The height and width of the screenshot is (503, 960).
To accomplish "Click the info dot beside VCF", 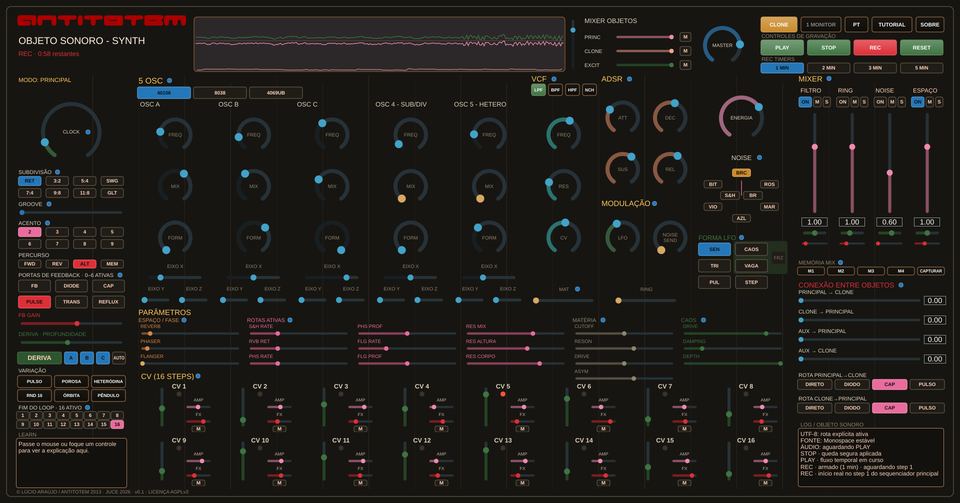I will 554,79.
